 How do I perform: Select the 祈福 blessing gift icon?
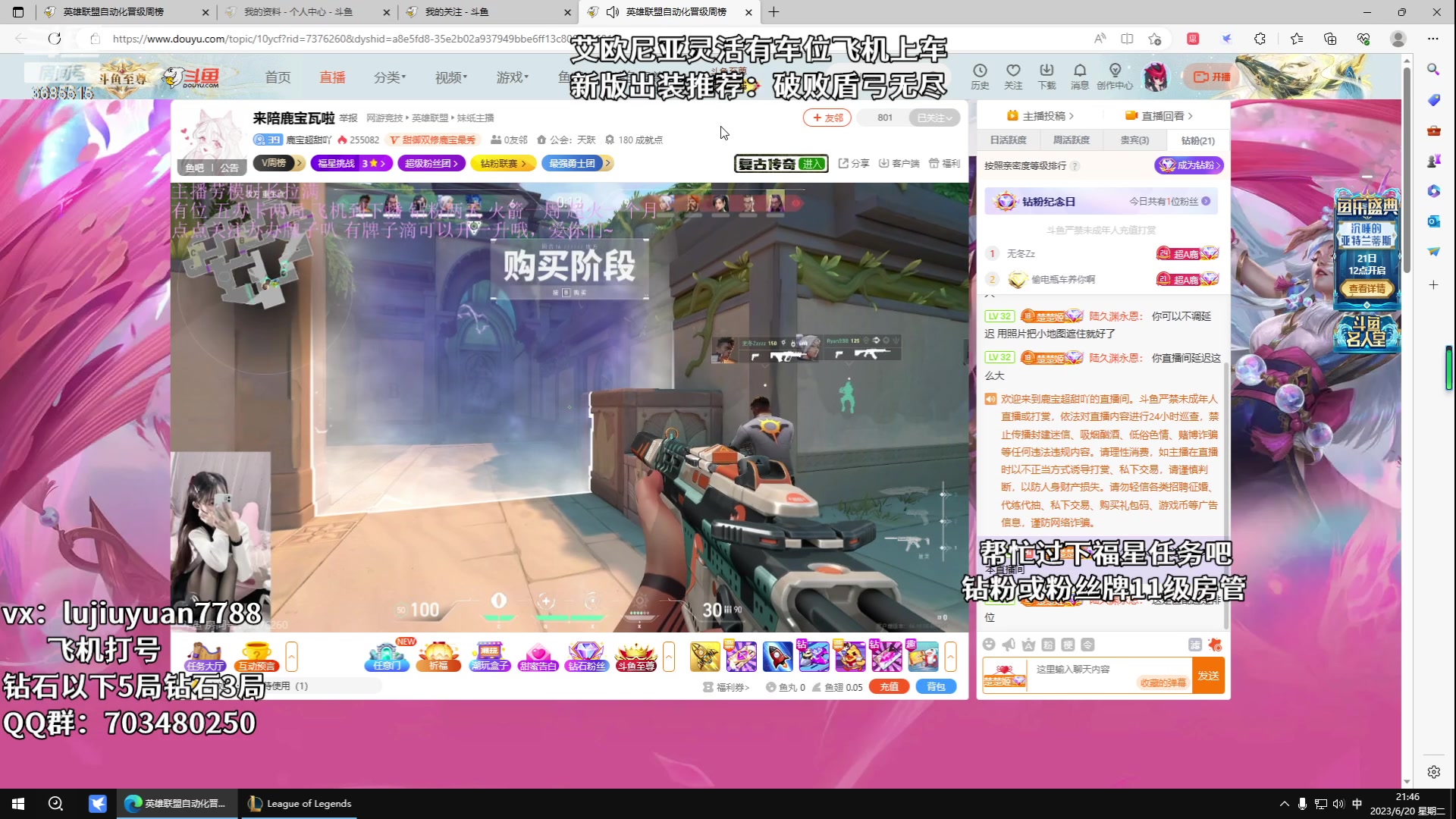pos(438,657)
